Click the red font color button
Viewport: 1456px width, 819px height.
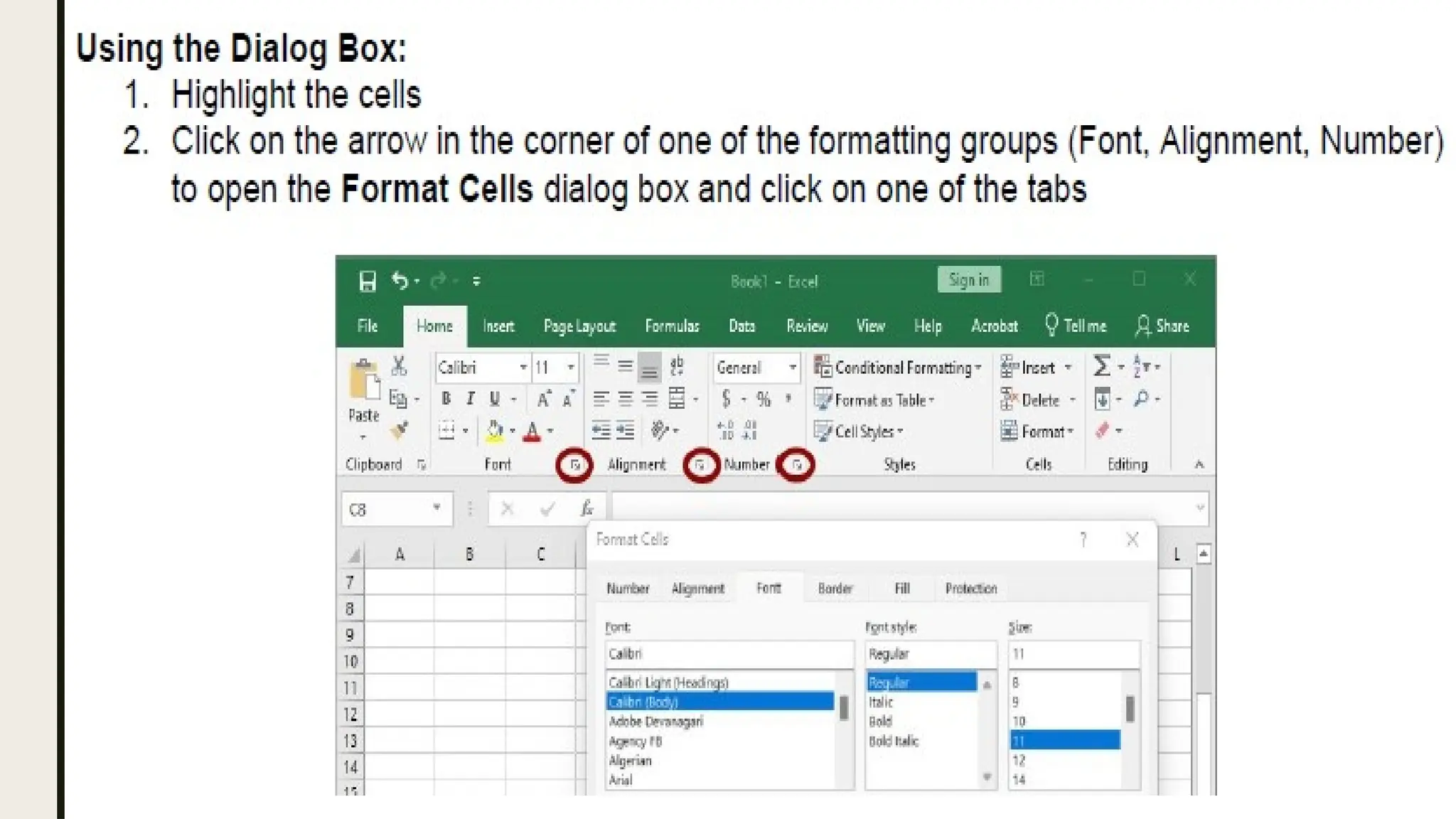[531, 432]
